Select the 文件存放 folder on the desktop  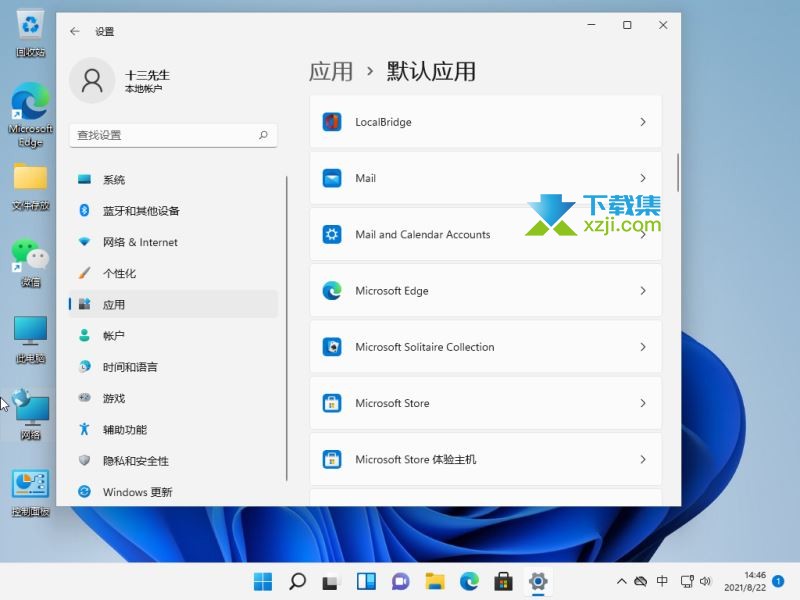30,186
